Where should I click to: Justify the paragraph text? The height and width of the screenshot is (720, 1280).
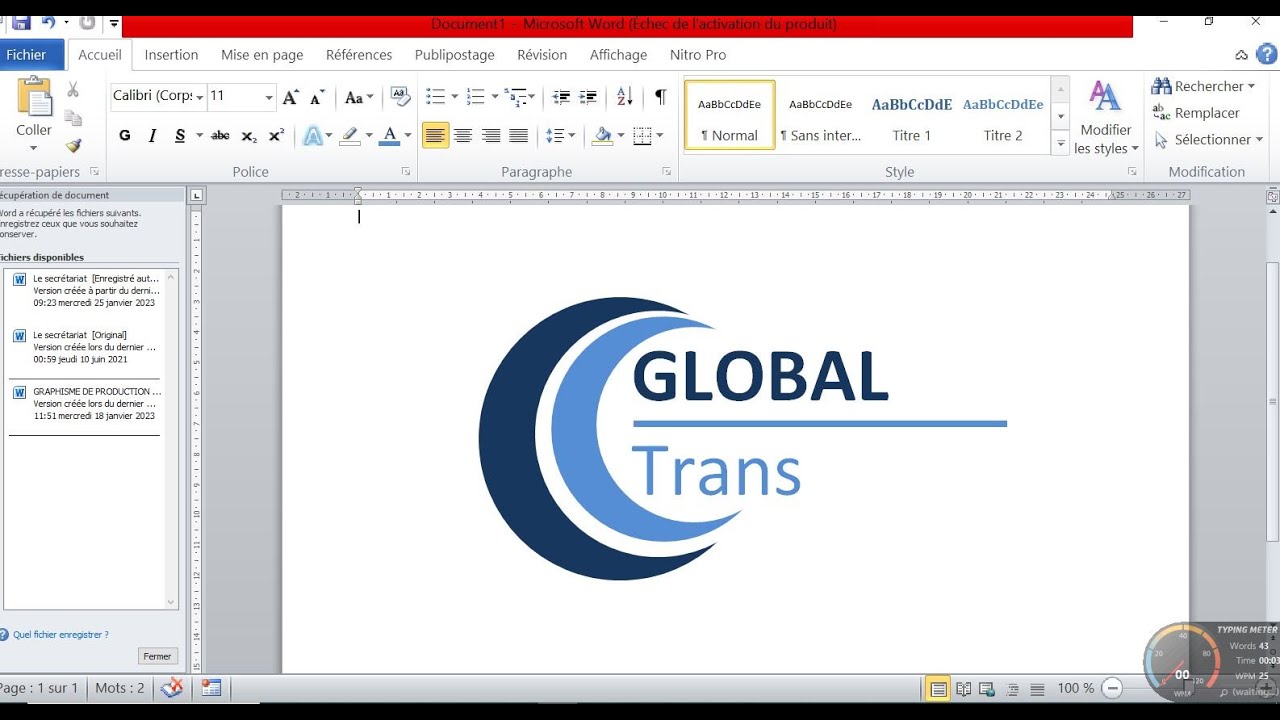518,135
